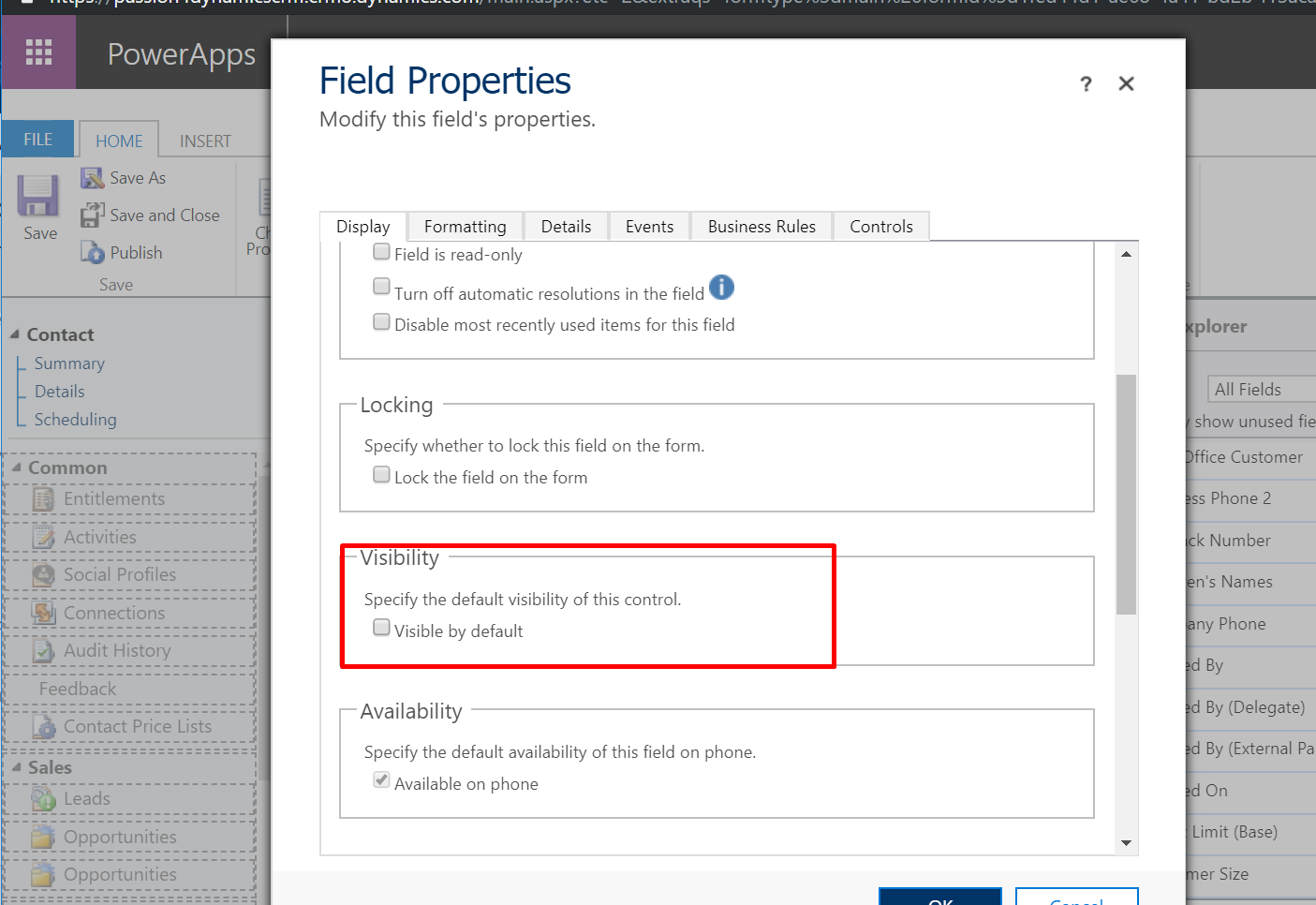The width and height of the screenshot is (1316, 905).
Task: Collapse the Contact tree section
Action: (14, 334)
